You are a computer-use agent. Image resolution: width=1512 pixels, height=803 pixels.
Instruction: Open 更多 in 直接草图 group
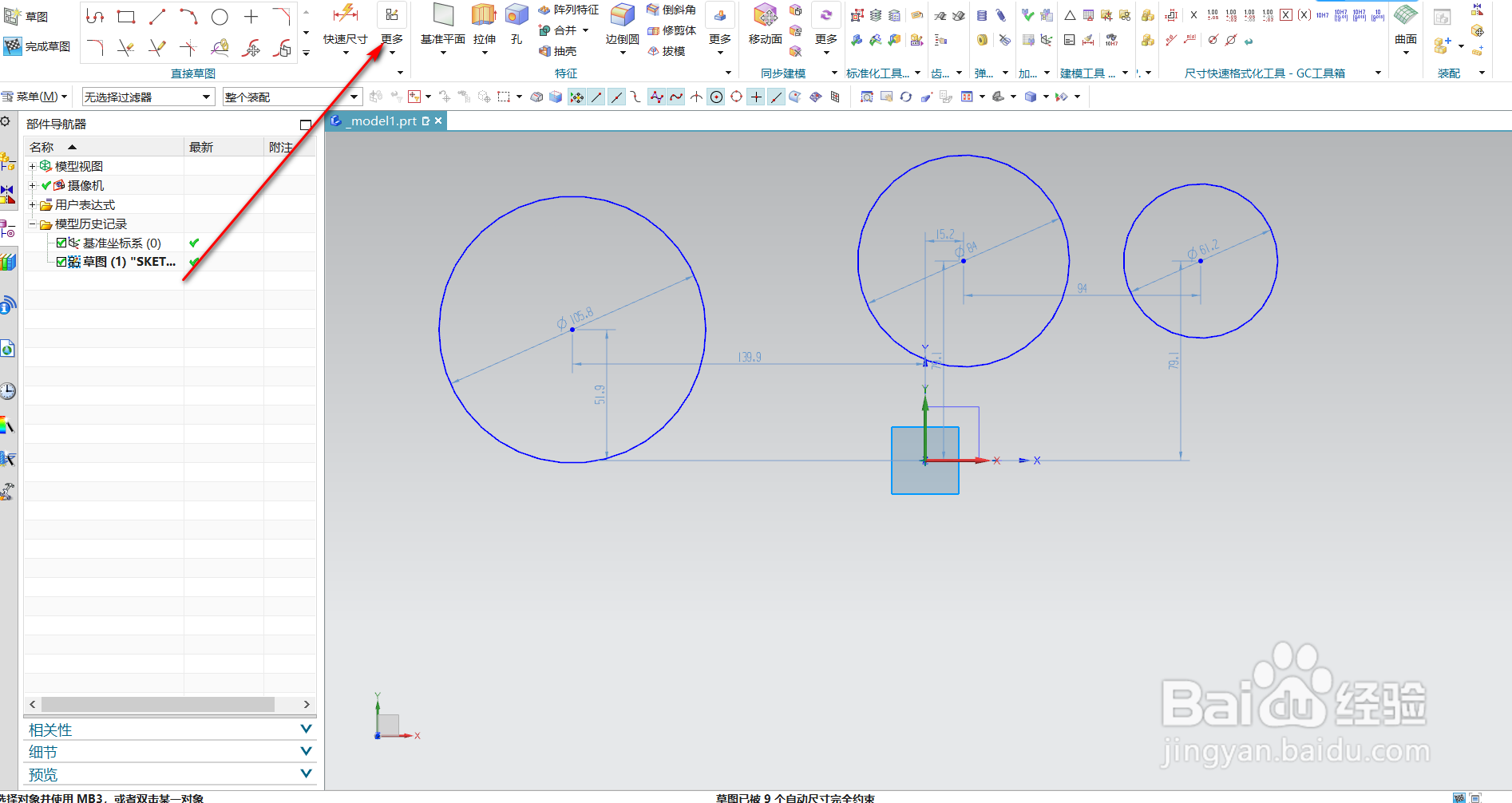tap(392, 29)
